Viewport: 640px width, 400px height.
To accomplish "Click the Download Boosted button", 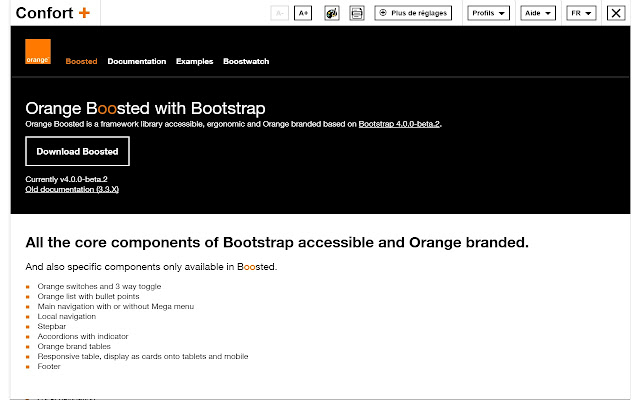I will (x=77, y=151).
